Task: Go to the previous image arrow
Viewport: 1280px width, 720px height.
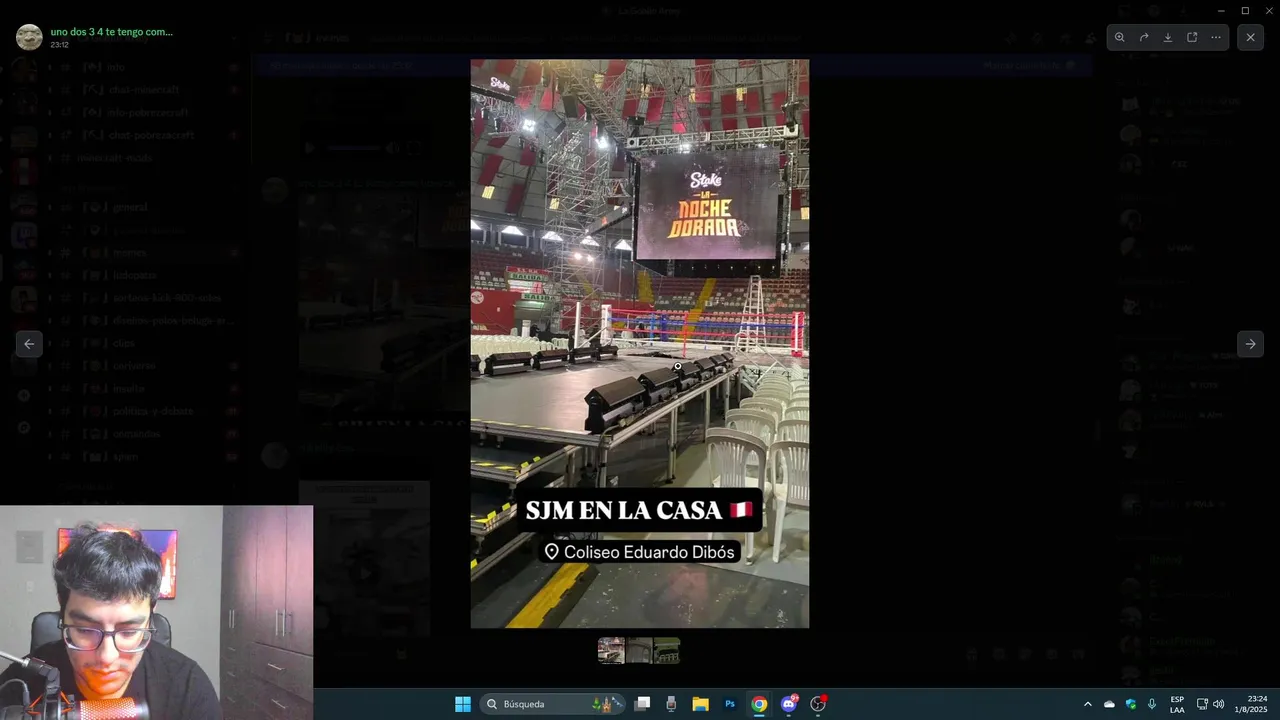Action: [29, 344]
